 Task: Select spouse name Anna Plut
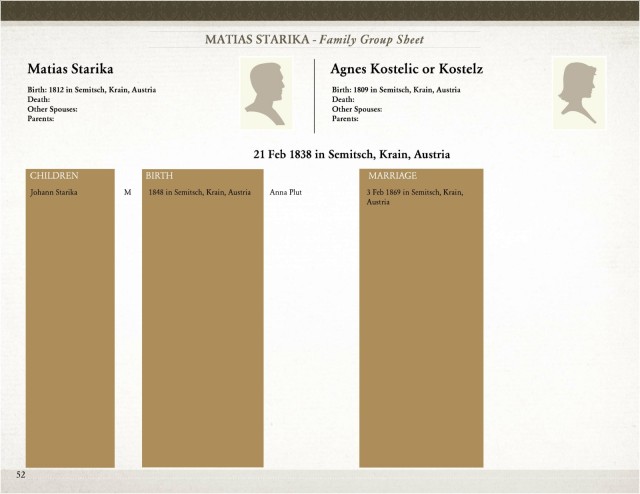pos(286,192)
